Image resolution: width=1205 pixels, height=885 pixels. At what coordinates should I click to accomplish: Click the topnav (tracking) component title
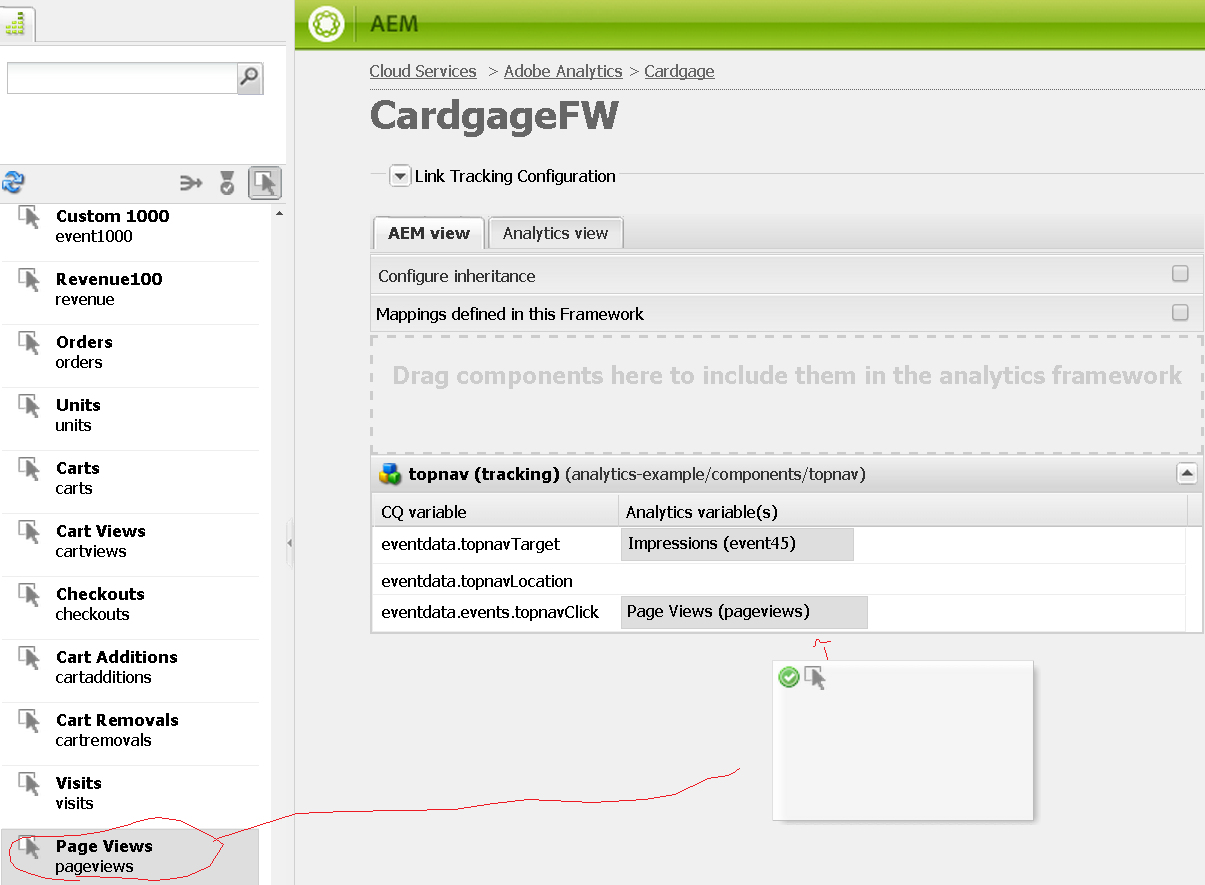(484, 474)
